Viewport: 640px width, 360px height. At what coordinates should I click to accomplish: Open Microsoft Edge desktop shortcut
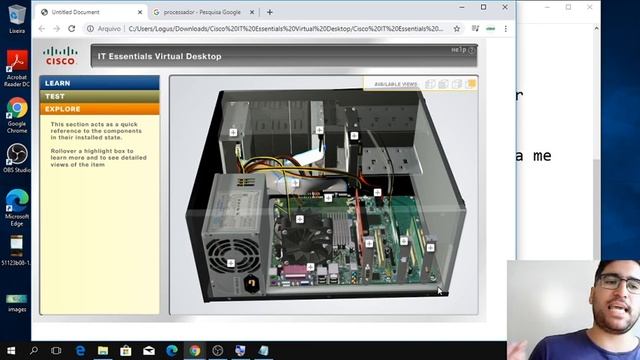pos(17,207)
